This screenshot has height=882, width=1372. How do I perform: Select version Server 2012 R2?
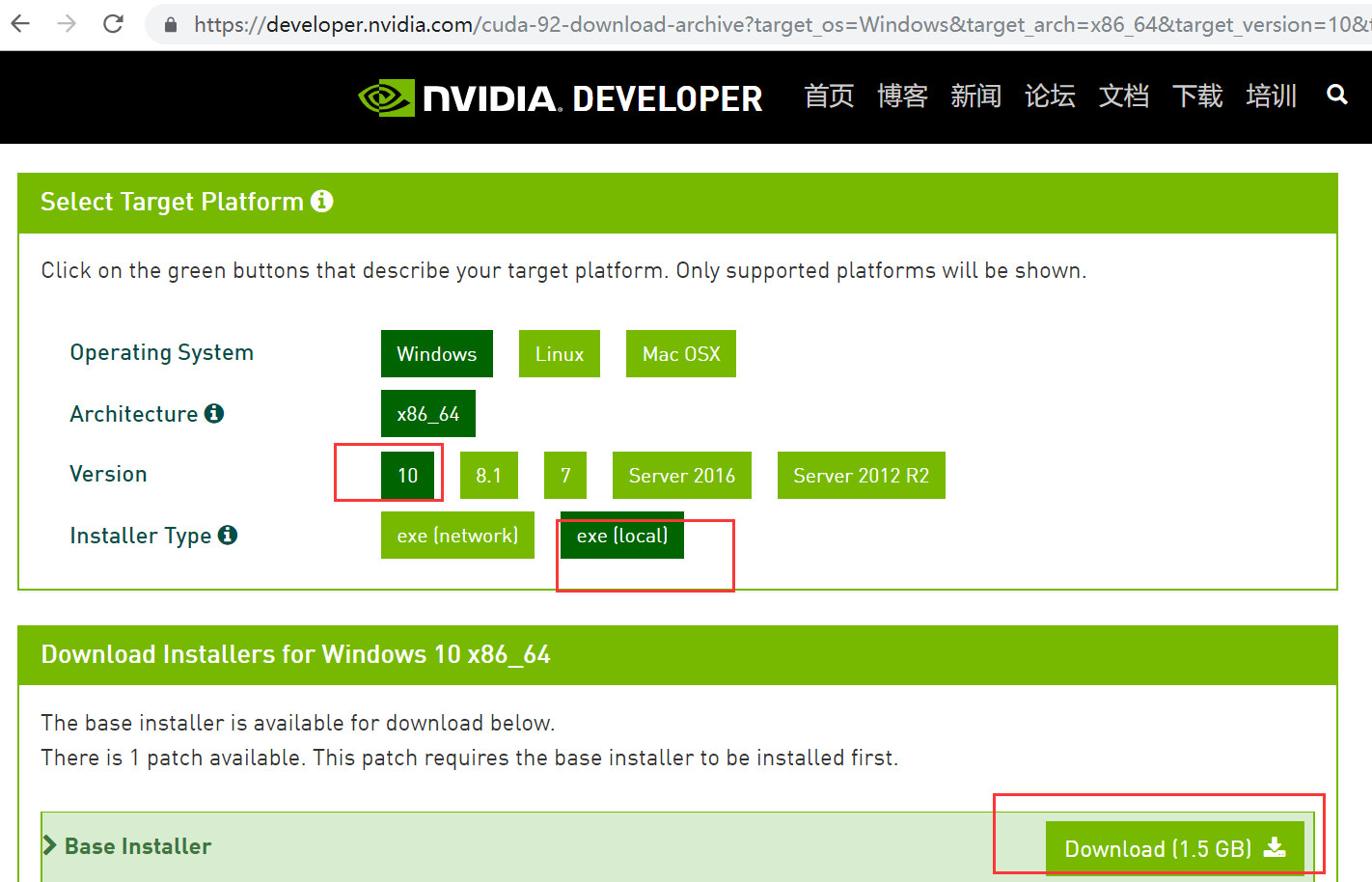click(x=862, y=475)
